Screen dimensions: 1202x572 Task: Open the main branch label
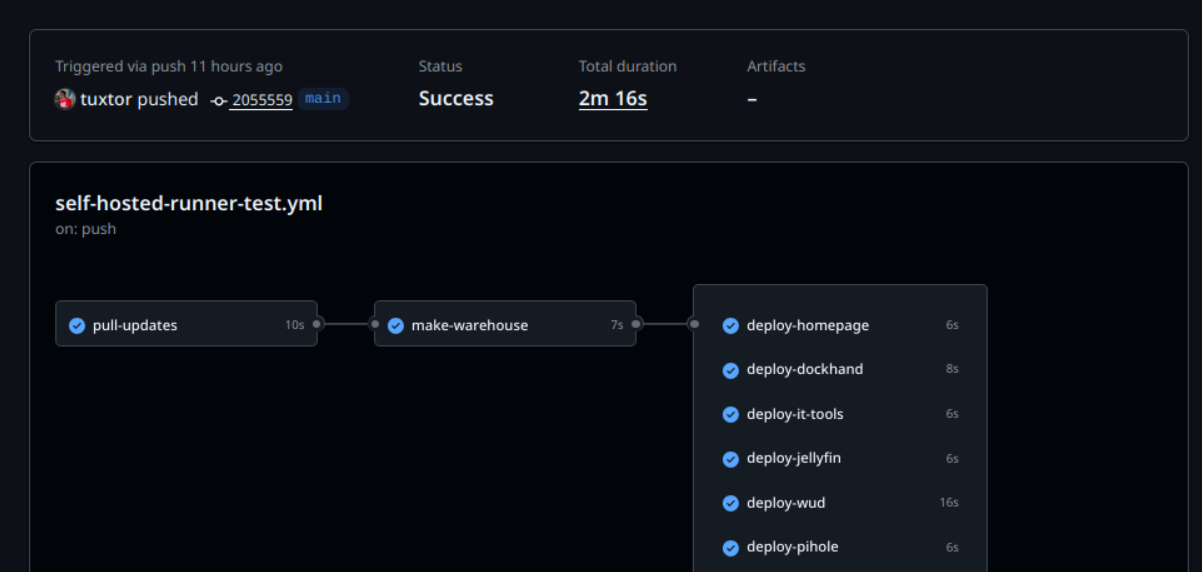(323, 98)
